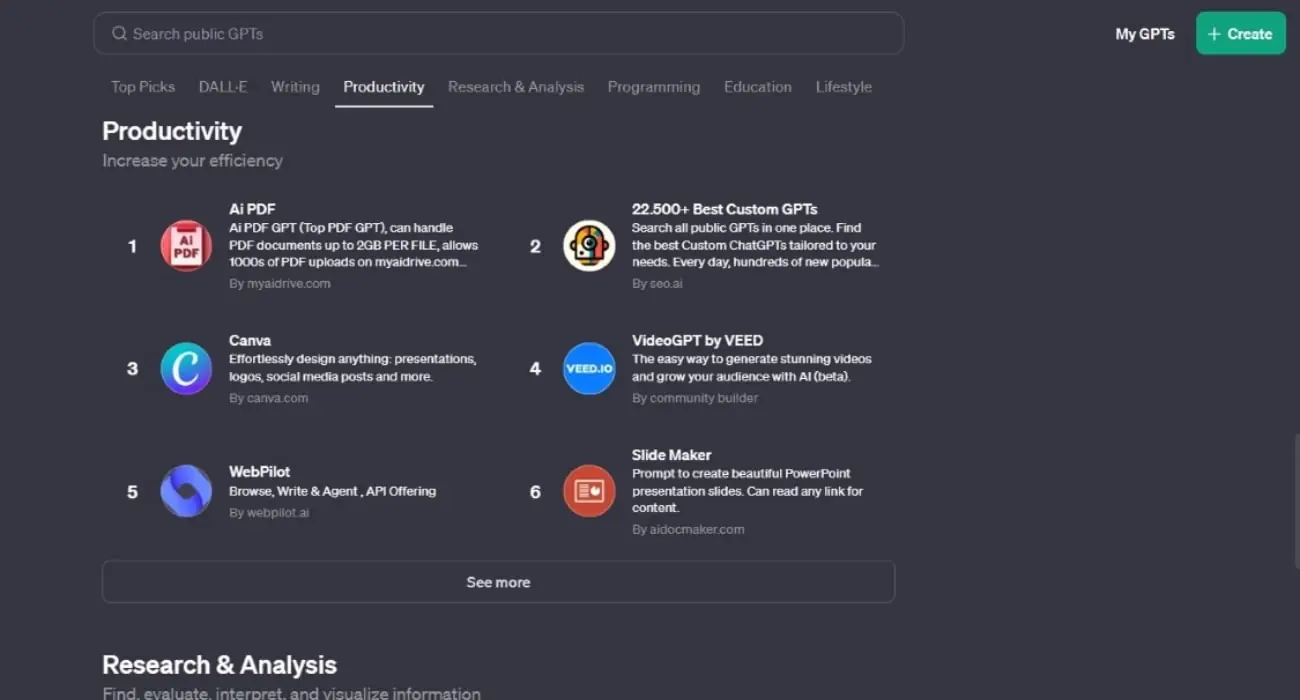Click the Research & Analysis section heading
This screenshot has width=1300, height=700.
click(x=219, y=665)
